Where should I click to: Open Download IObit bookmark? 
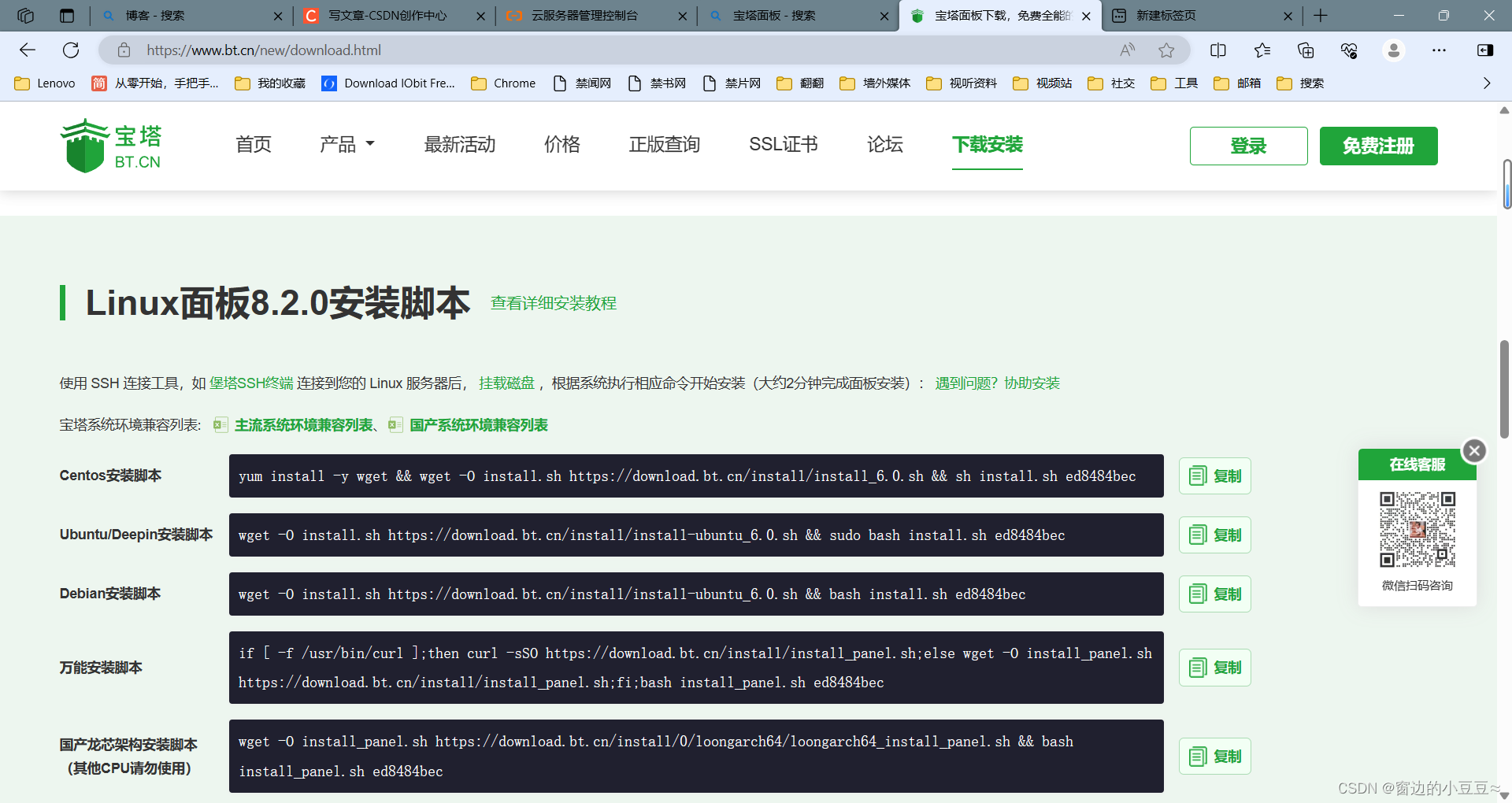click(388, 83)
